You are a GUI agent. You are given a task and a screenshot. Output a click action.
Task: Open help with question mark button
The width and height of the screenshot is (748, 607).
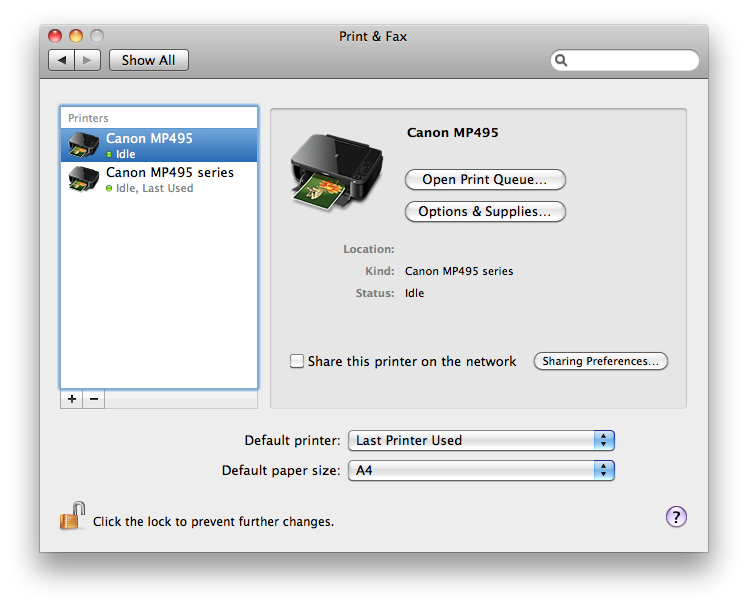(x=676, y=517)
